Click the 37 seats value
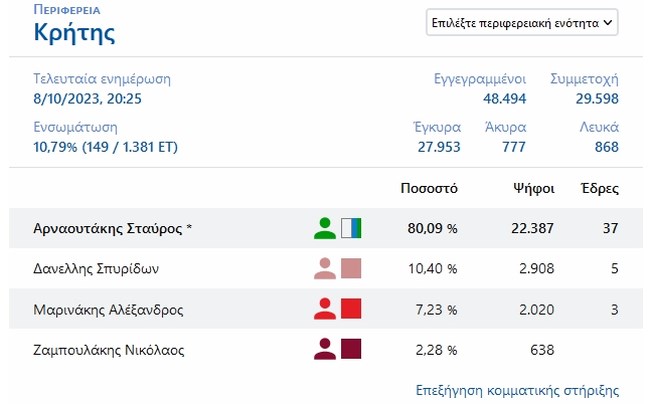This screenshot has height=404, width=650. [610, 228]
